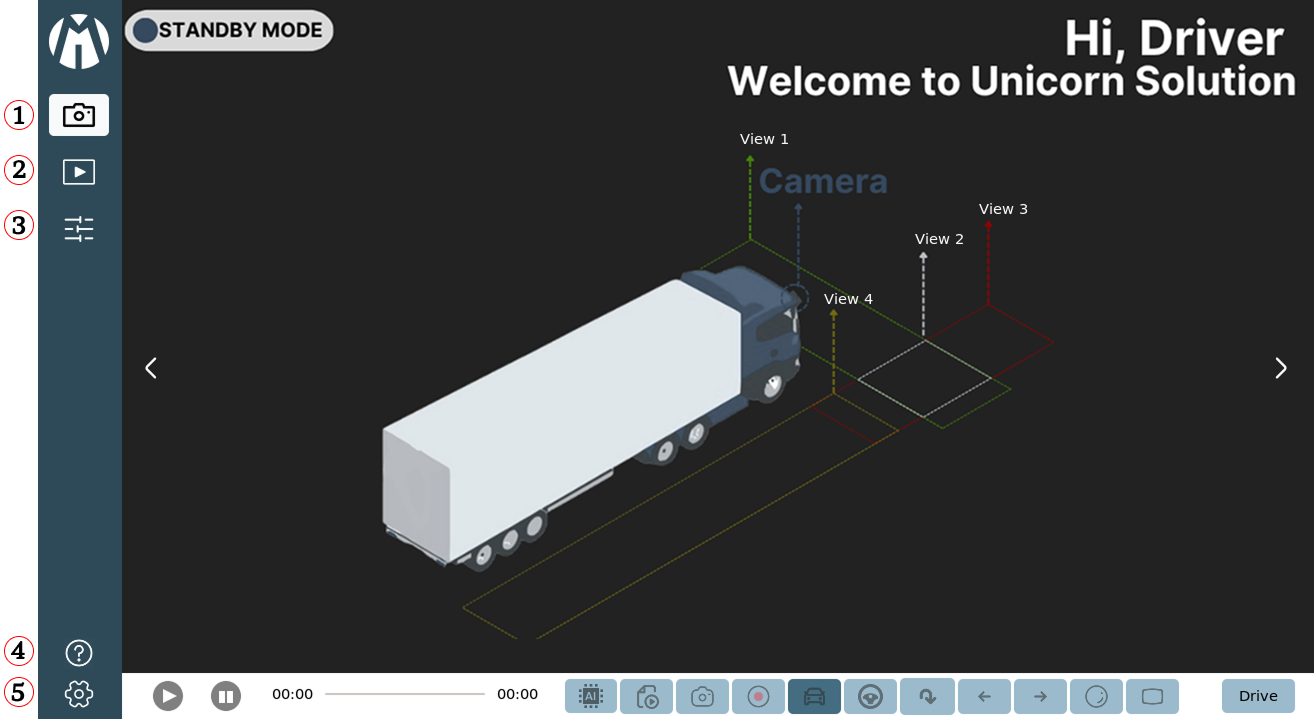Go to the next view with the right chevron
The width and height of the screenshot is (1314, 719).
(1280, 368)
